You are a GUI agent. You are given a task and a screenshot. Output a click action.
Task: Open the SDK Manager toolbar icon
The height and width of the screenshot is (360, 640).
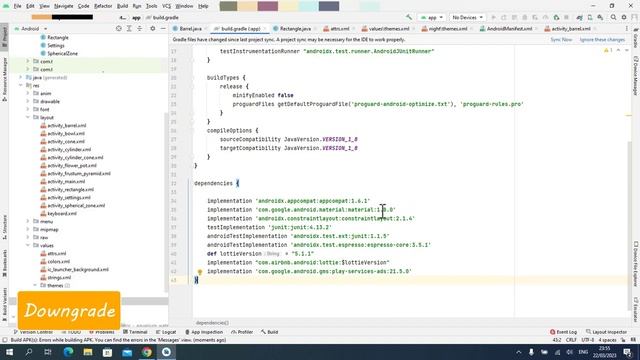(x=600, y=18)
